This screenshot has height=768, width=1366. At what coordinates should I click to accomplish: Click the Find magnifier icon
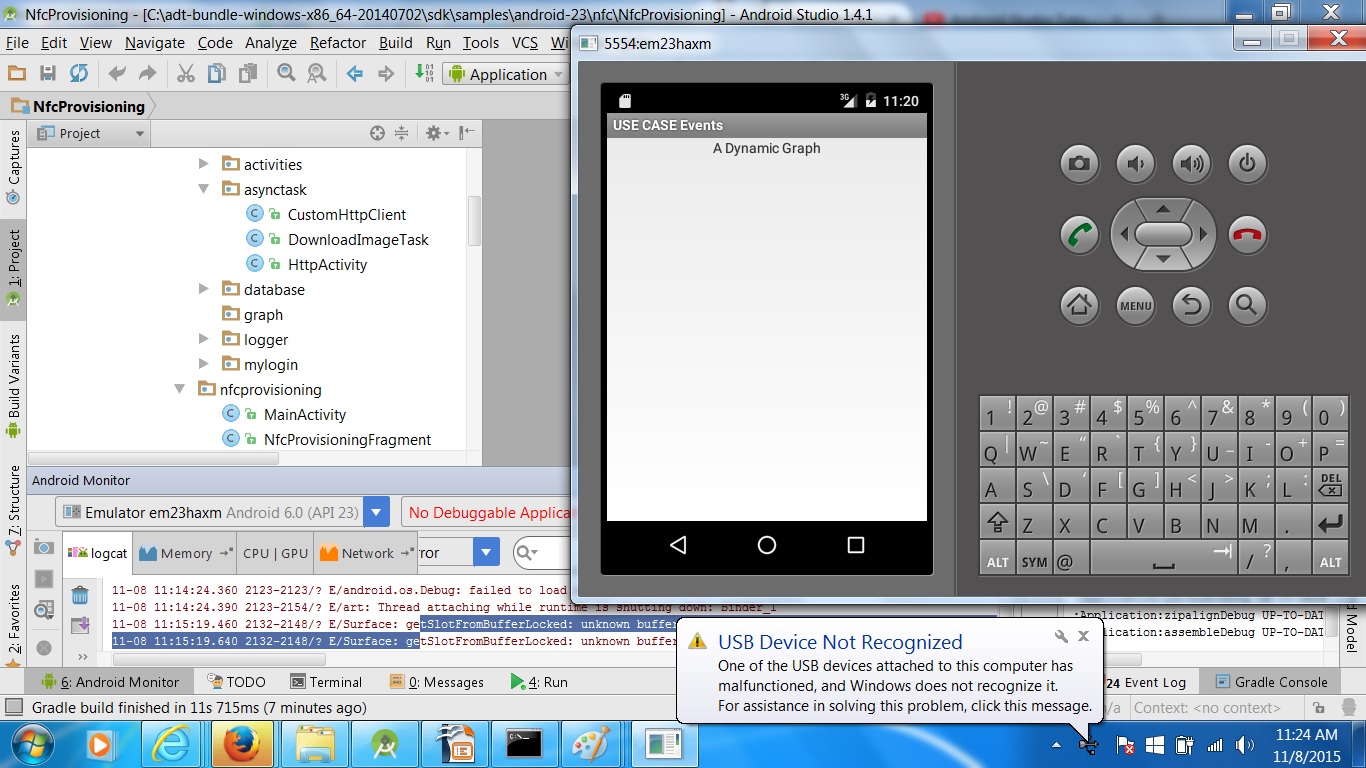pos(286,73)
